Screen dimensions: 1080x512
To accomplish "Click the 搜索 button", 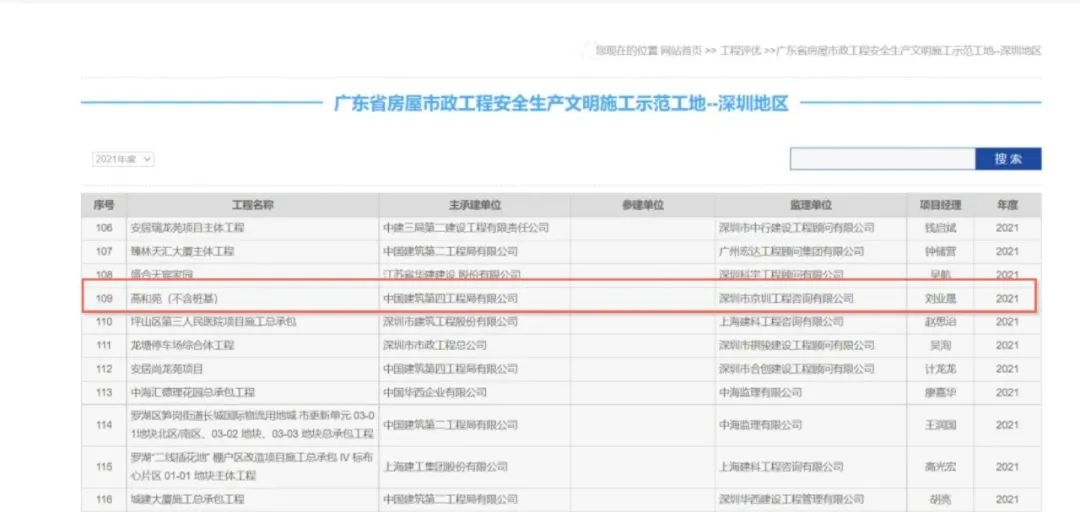I will coord(1008,159).
